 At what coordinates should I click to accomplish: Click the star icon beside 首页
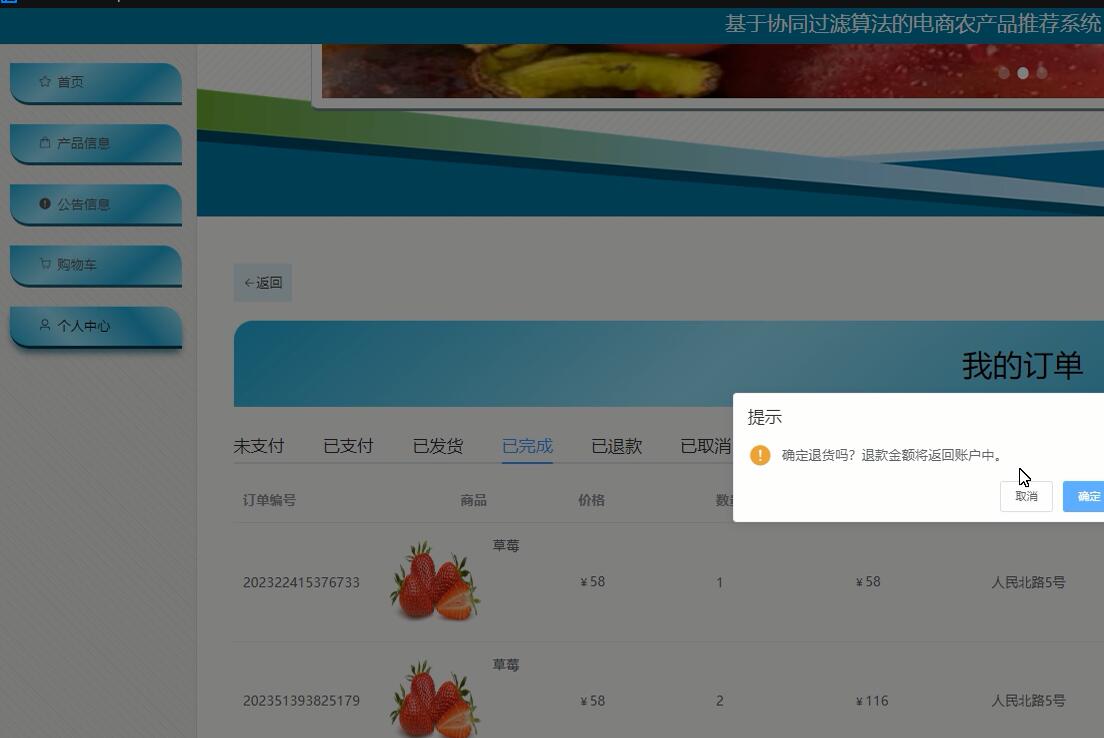point(45,82)
